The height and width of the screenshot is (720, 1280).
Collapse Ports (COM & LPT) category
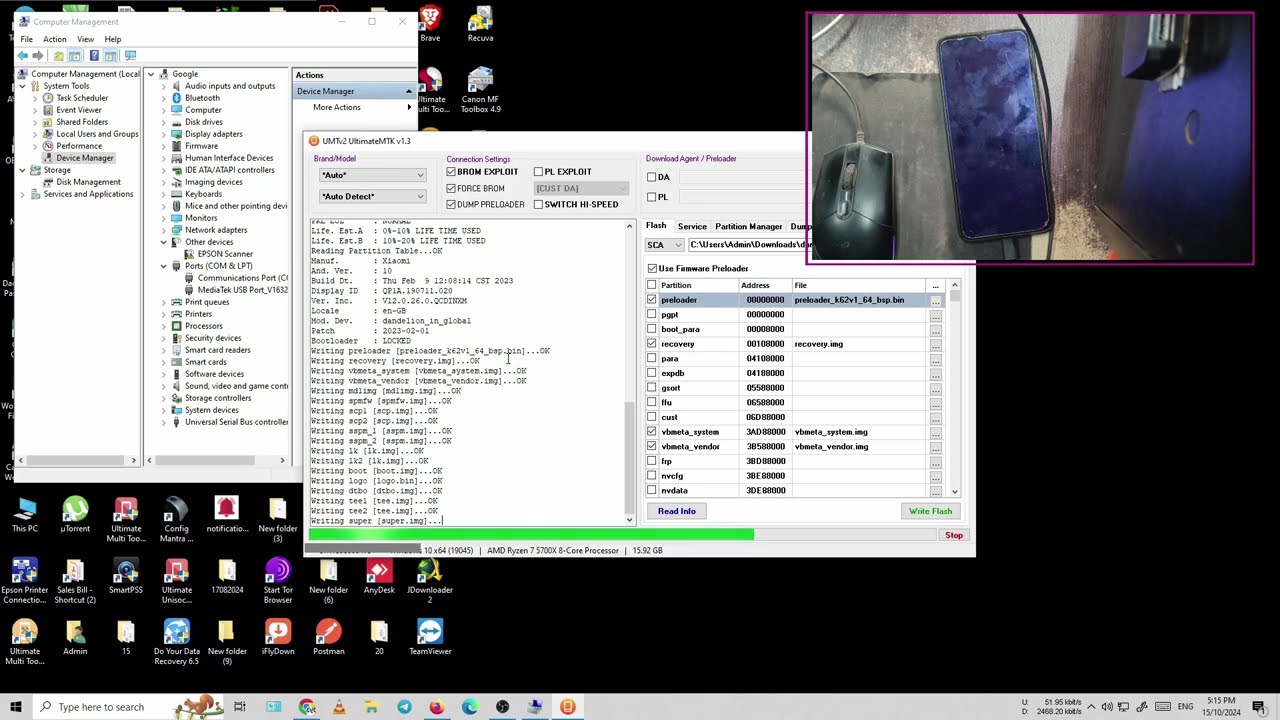pyautogui.click(x=164, y=266)
